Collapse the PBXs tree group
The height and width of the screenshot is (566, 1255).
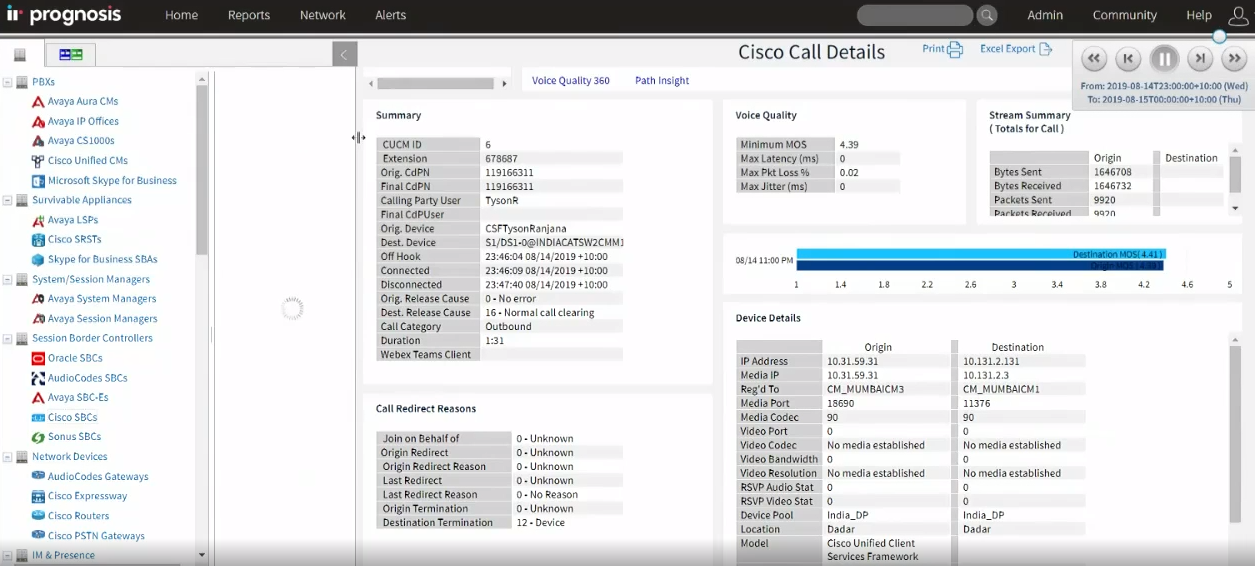8,82
